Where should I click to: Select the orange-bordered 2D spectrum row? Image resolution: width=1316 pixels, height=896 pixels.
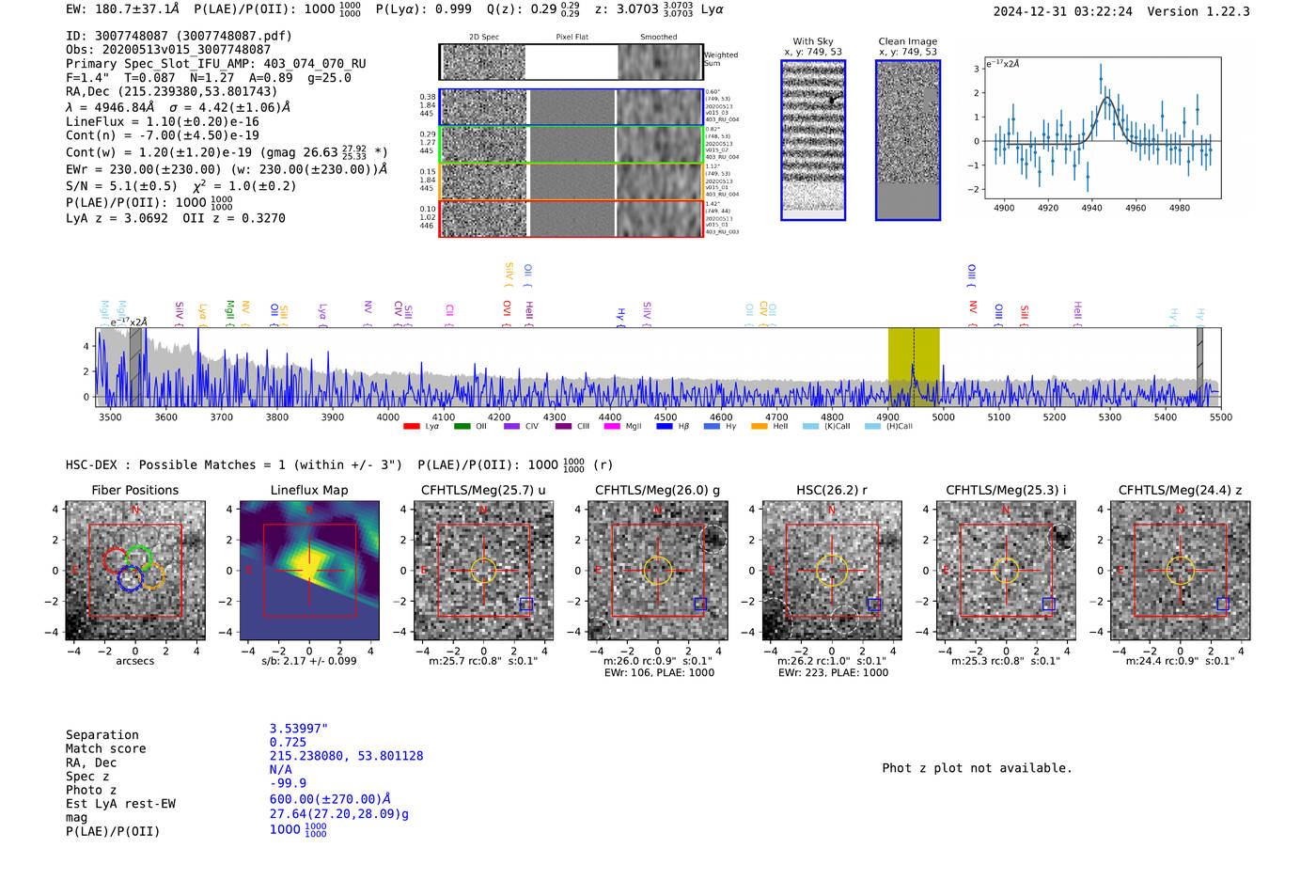pyautogui.click(x=572, y=181)
